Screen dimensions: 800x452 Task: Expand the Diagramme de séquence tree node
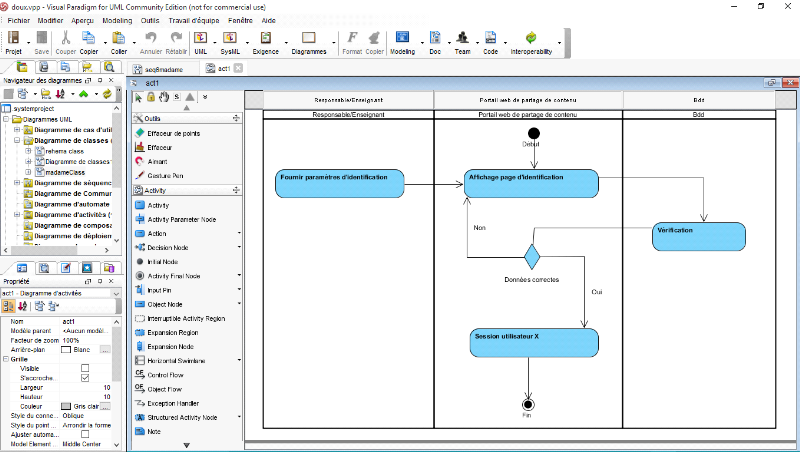pos(18,183)
